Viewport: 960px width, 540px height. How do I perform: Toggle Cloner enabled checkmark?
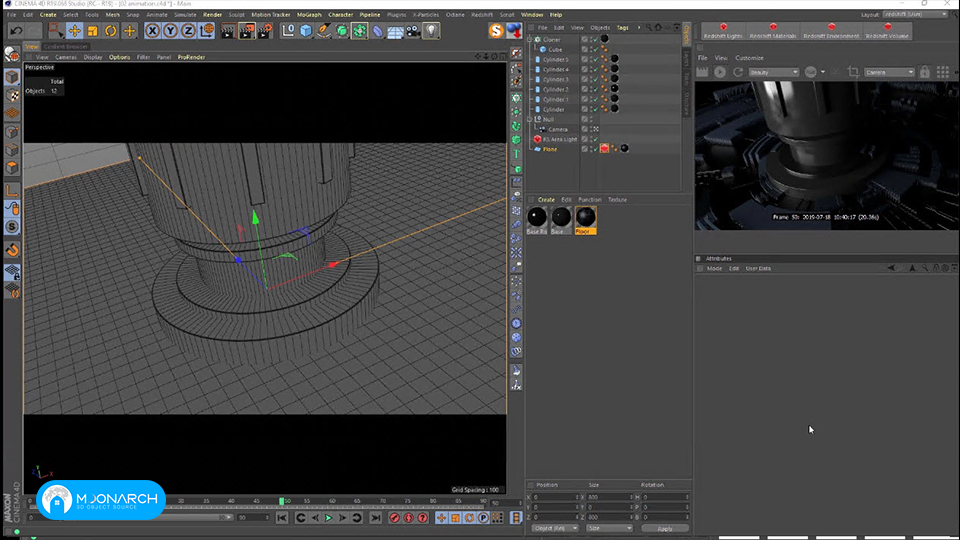click(594, 40)
